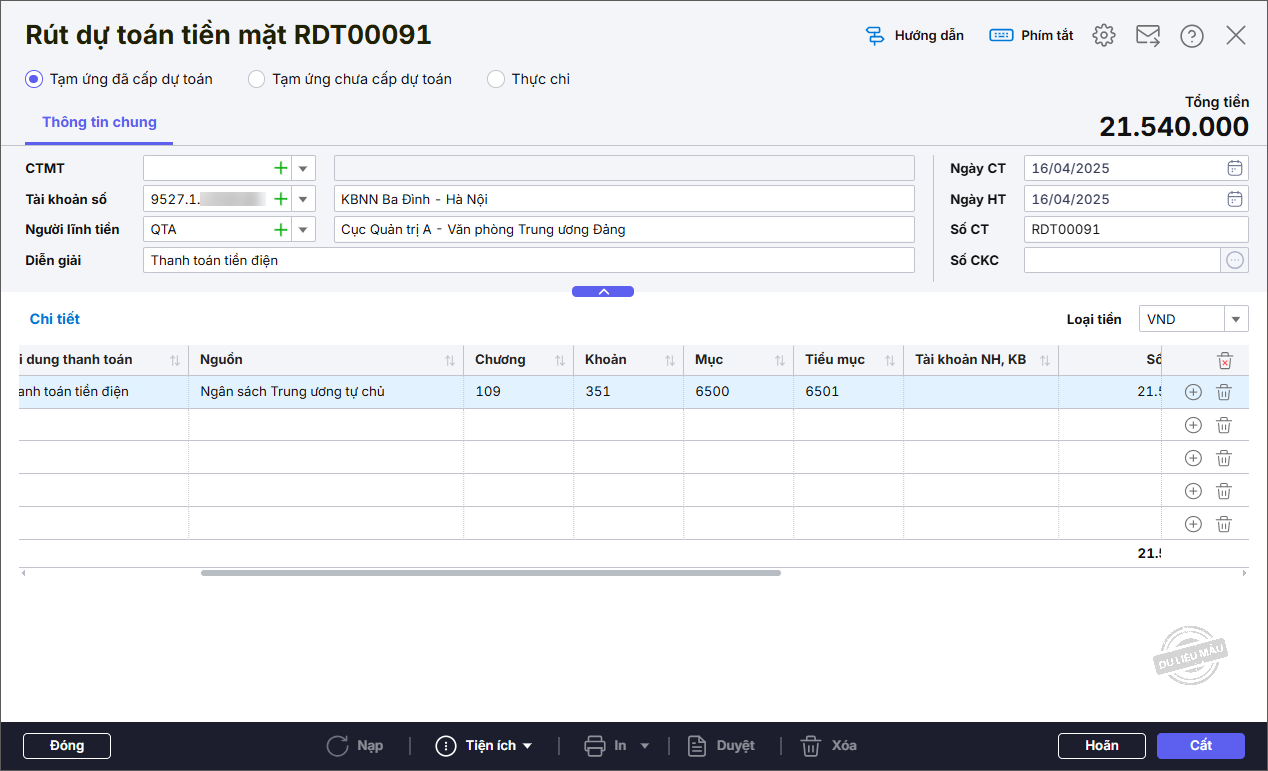1268x771 pixels.
Task: Click the horizontal scrollbar under the table
Action: 490,573
